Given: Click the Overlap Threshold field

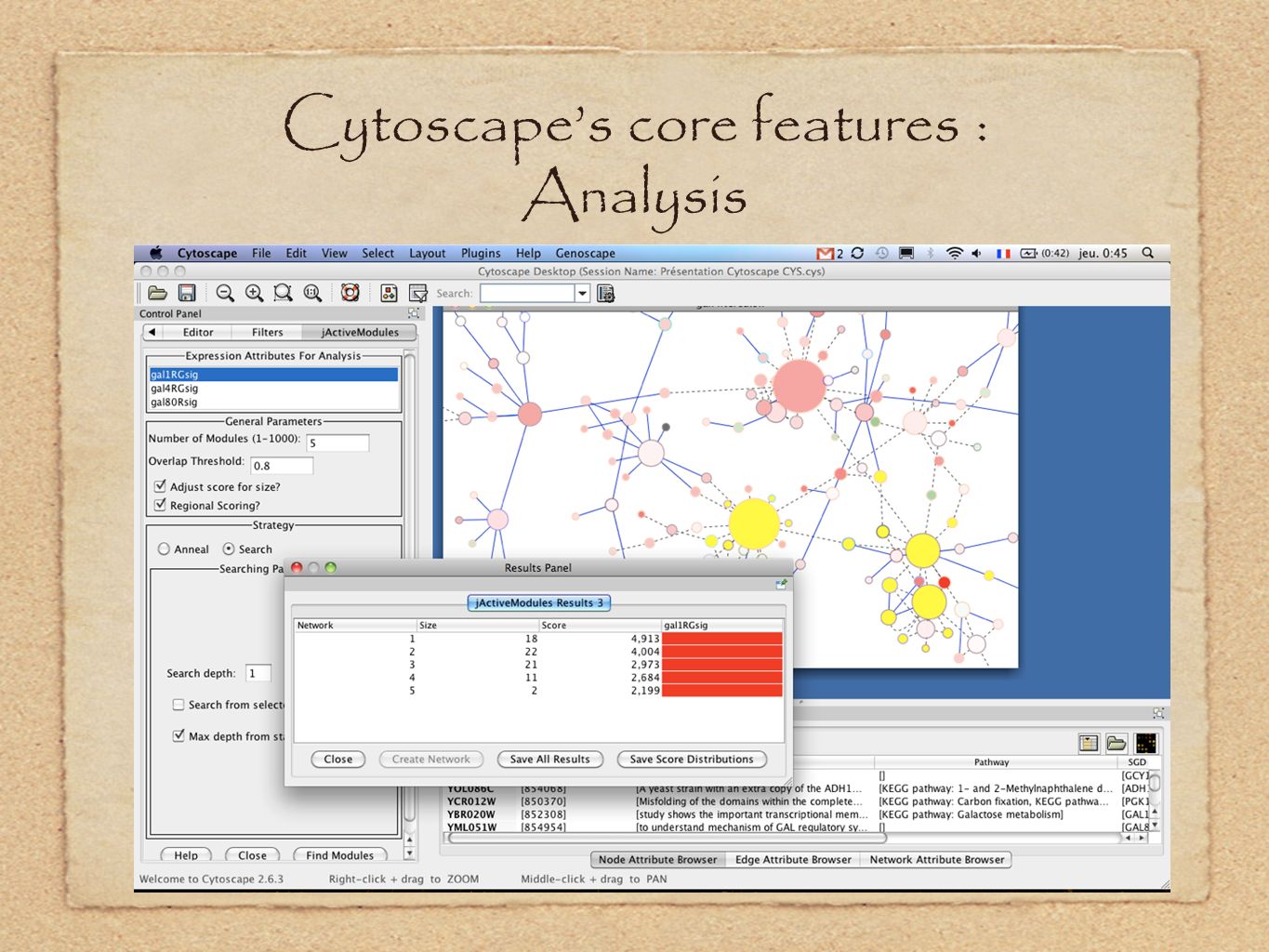Looking at the screenshot, I should coord(282,466).
